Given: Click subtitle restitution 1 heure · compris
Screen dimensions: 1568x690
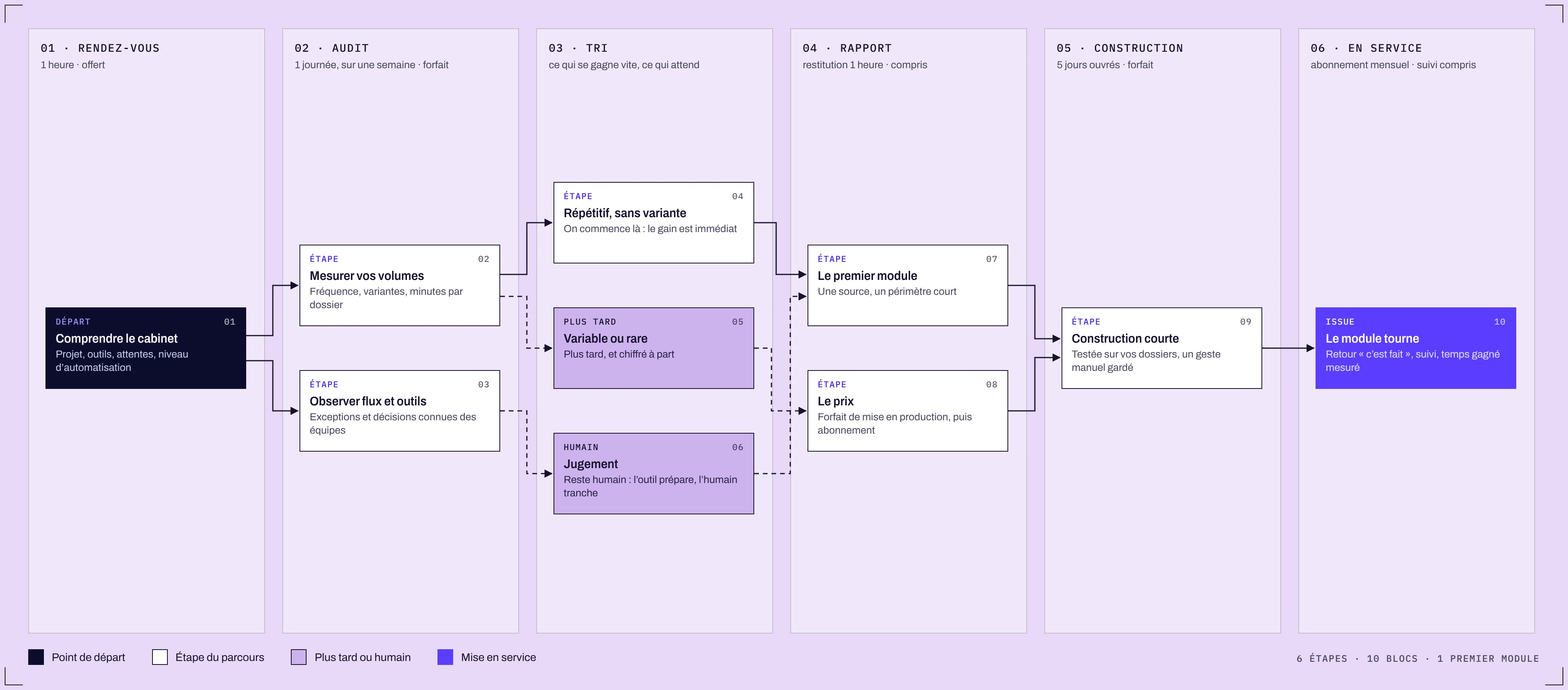Looking at the screenshot, I should click(865, 65).
